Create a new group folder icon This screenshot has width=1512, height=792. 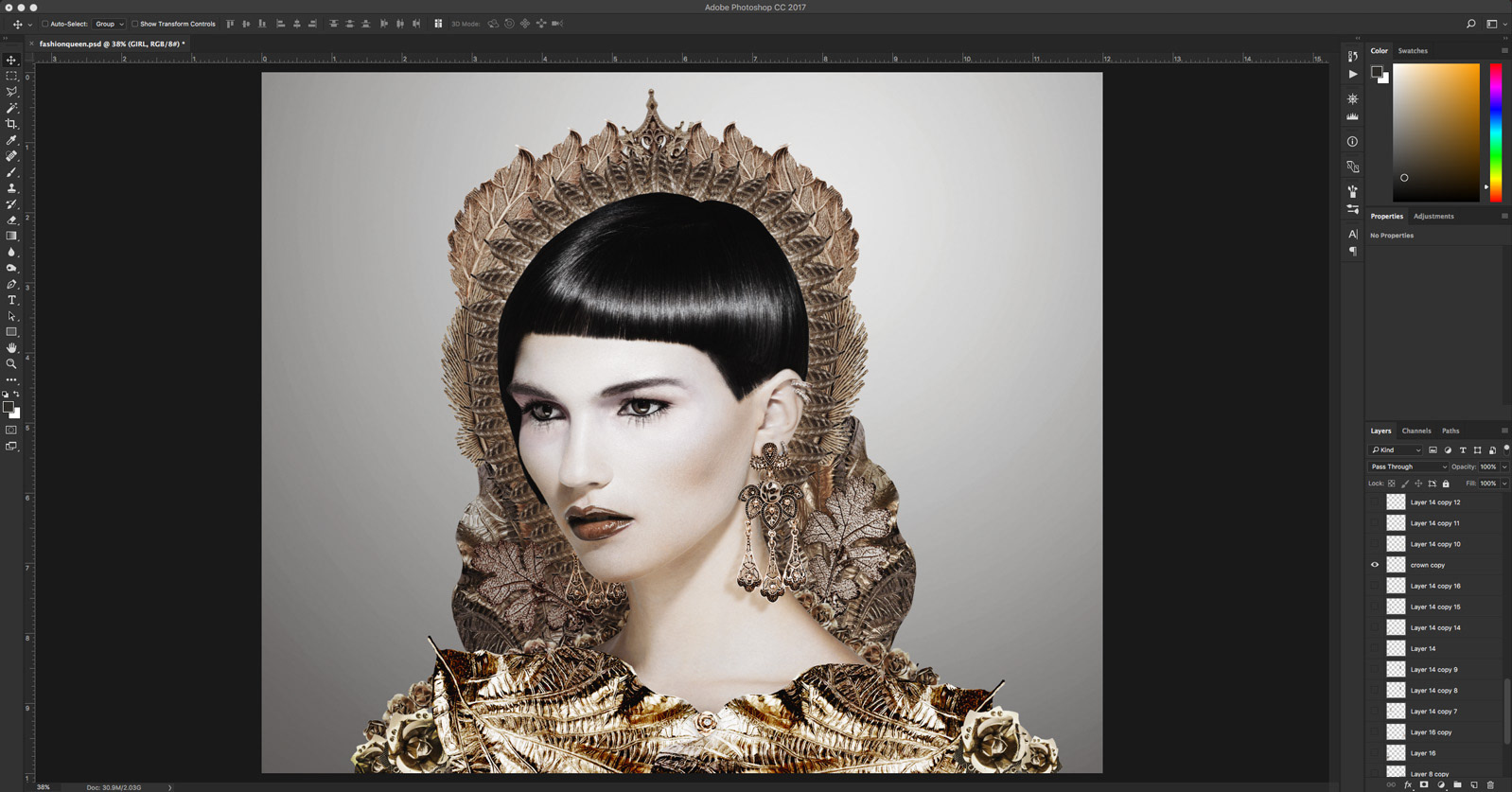[x=1457, y=784]
